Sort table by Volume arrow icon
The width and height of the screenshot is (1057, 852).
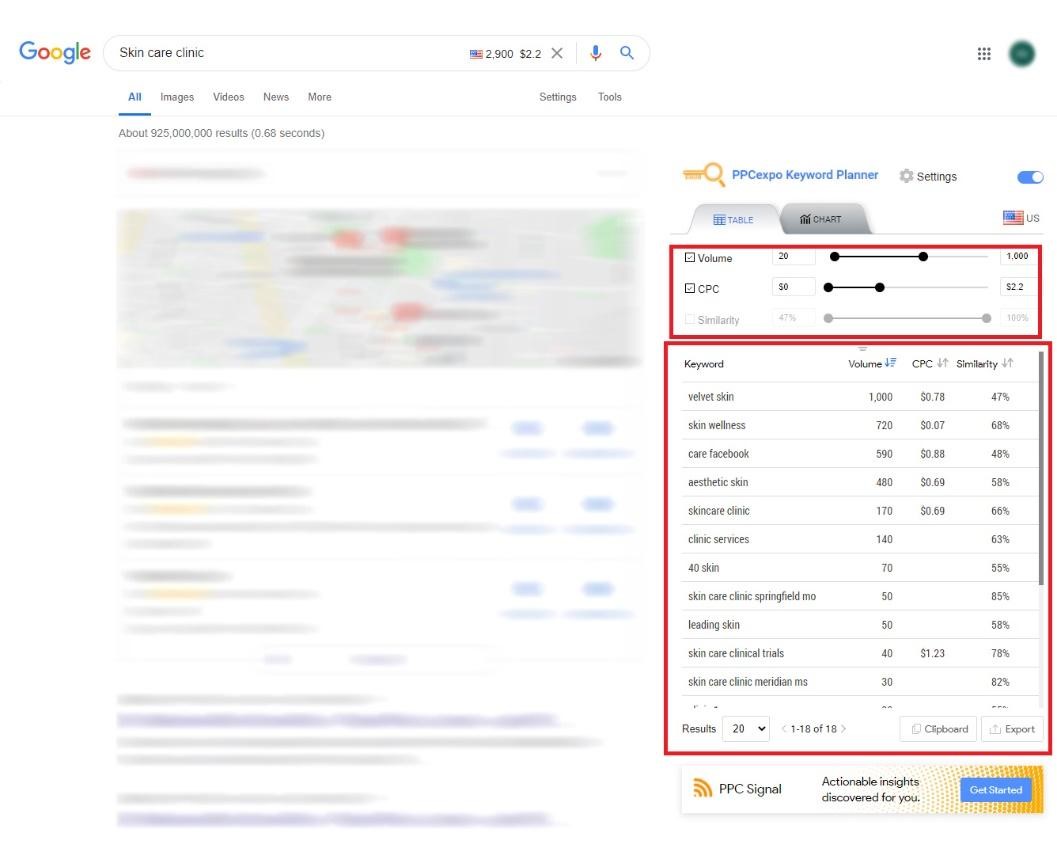pyautogui.click(x=890, y=363)
